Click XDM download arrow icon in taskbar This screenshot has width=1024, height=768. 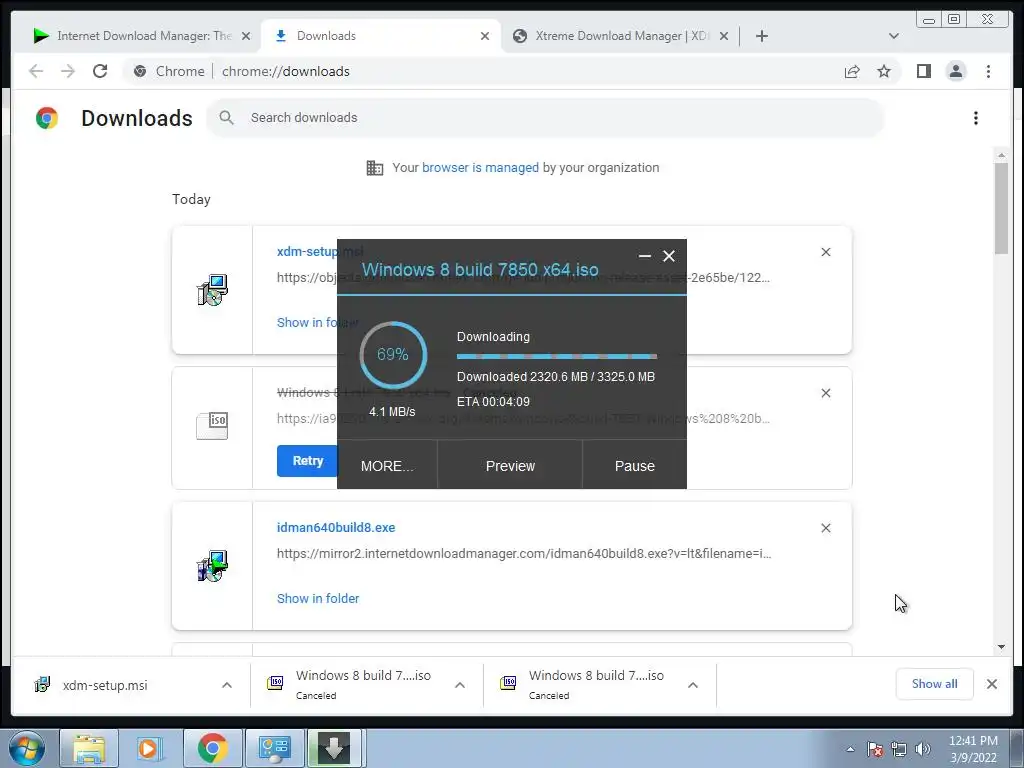pyautogui.click(x=334, y=748)
